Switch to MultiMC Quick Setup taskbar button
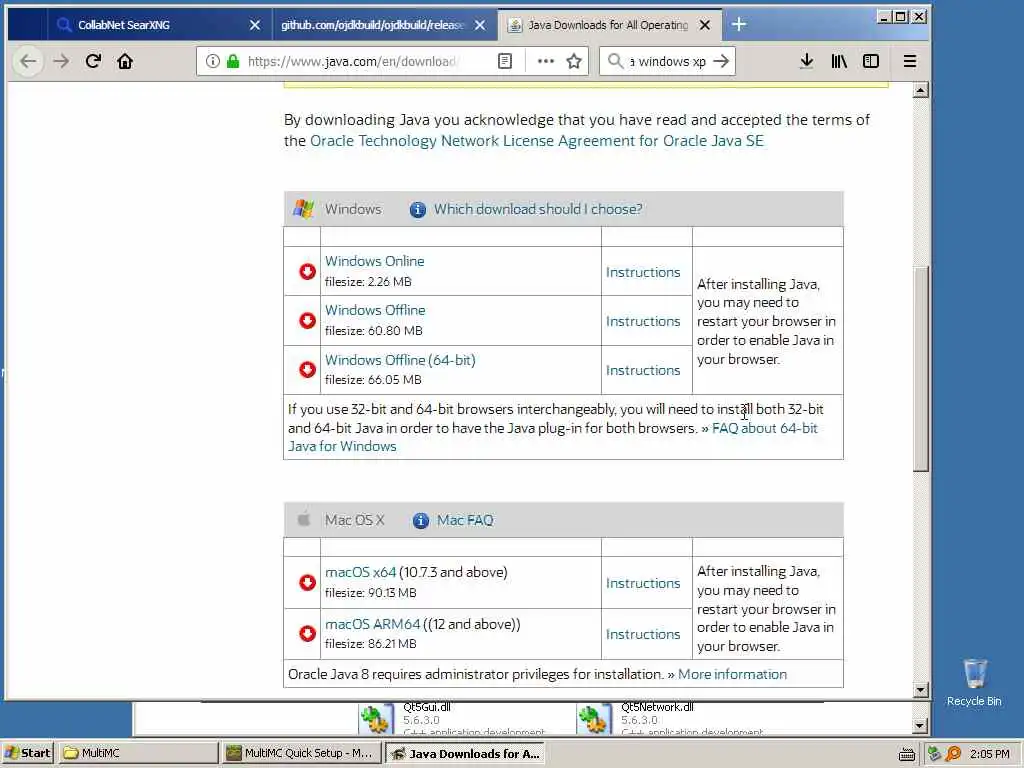1024x768 pixels. (x=300, y=754)
